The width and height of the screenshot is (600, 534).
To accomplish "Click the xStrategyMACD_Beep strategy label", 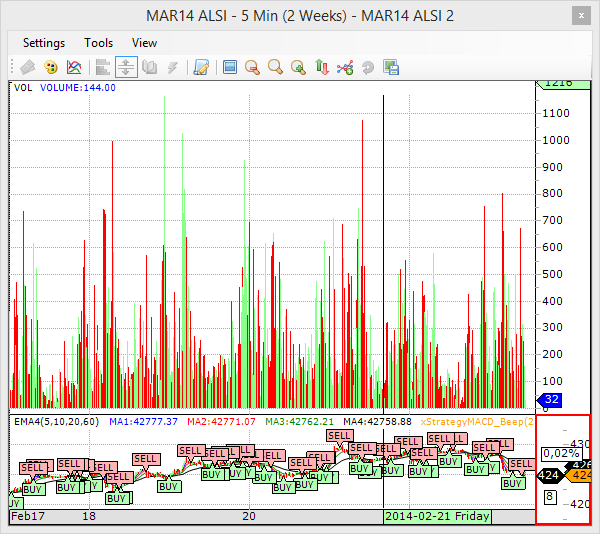I will point(478,422).
